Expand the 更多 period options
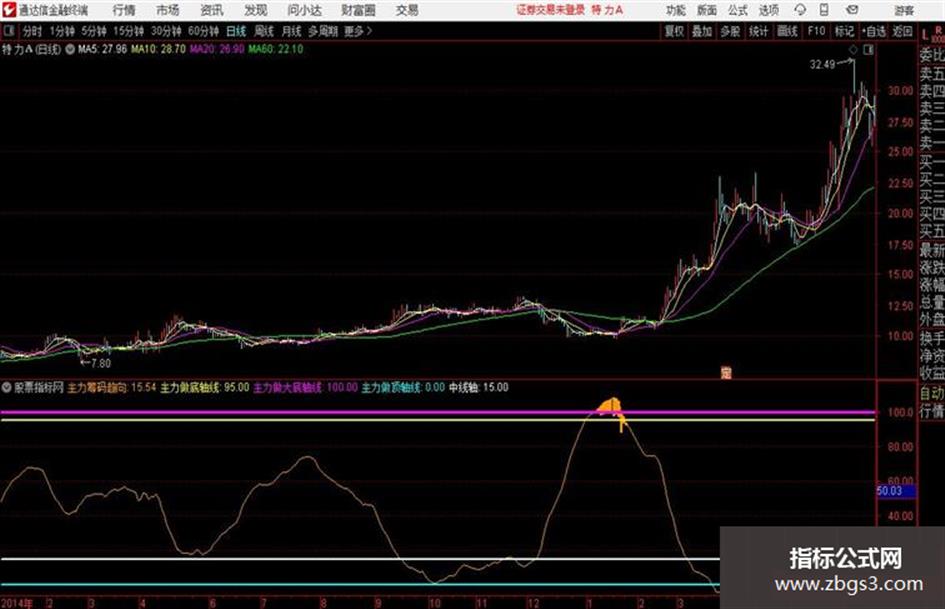Image resolution: width=945 pixels, height=609 pixels. [358, 31]
